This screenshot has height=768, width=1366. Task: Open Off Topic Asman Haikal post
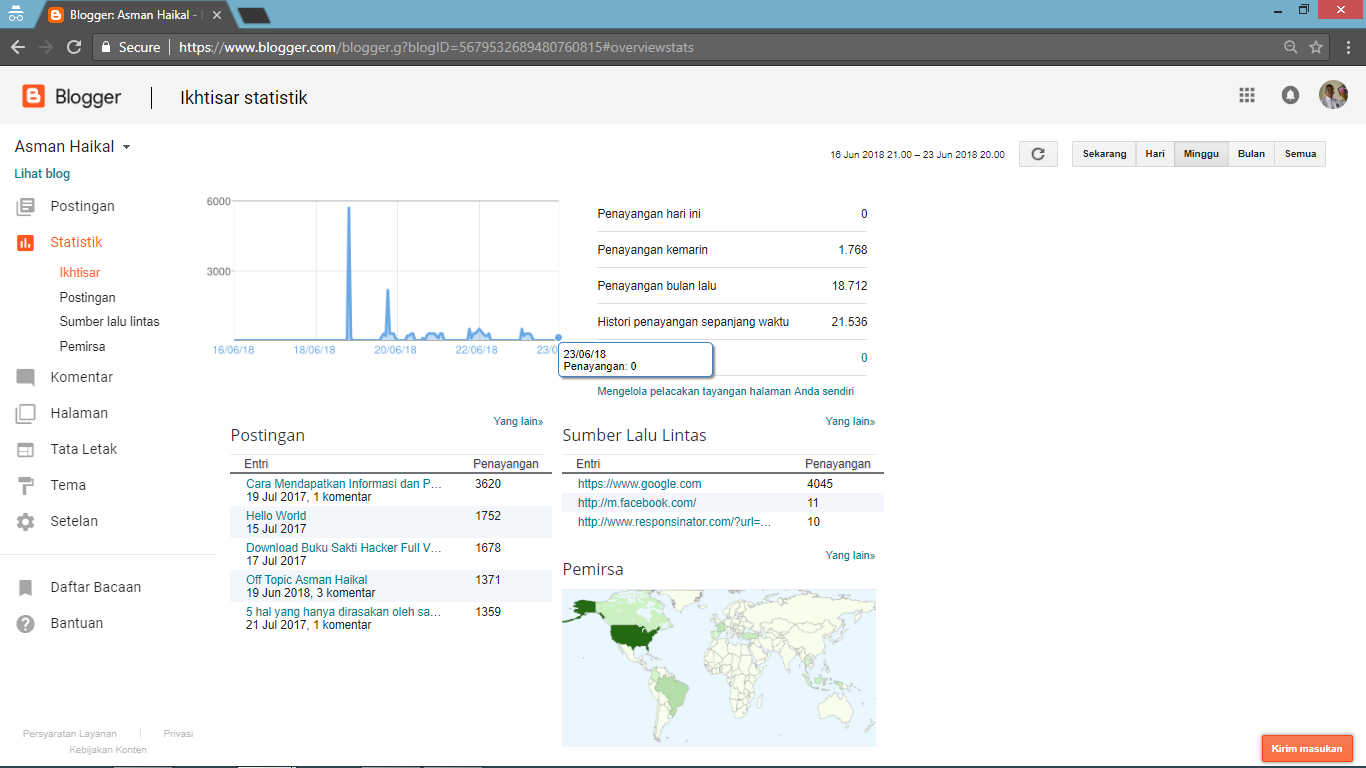pyautogui.click(x=307, y=580)
